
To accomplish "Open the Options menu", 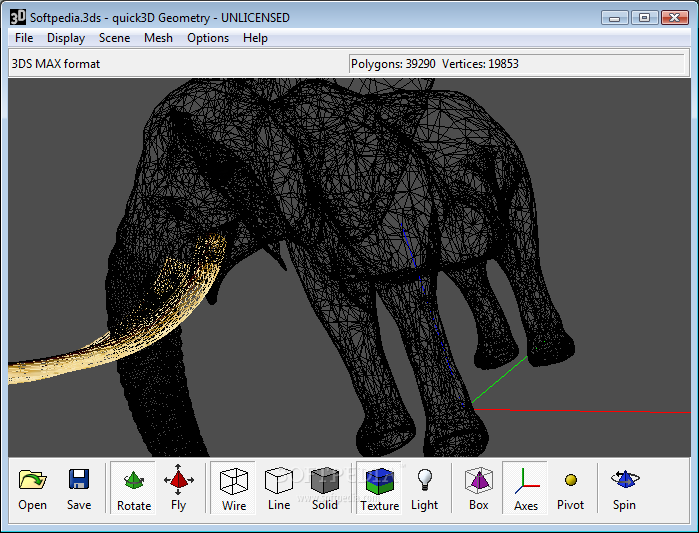I will click(208, 38).
